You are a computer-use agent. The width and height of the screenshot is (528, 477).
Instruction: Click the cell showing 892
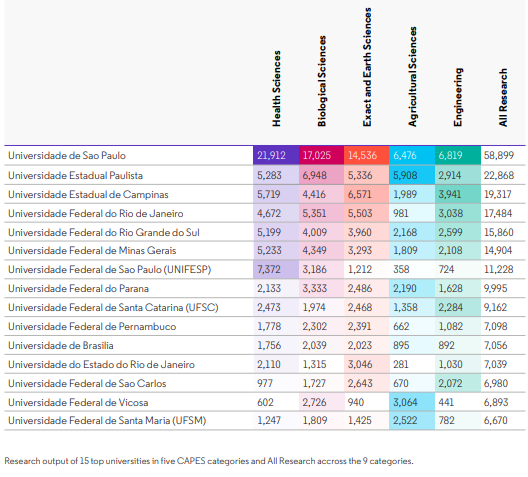458,345
